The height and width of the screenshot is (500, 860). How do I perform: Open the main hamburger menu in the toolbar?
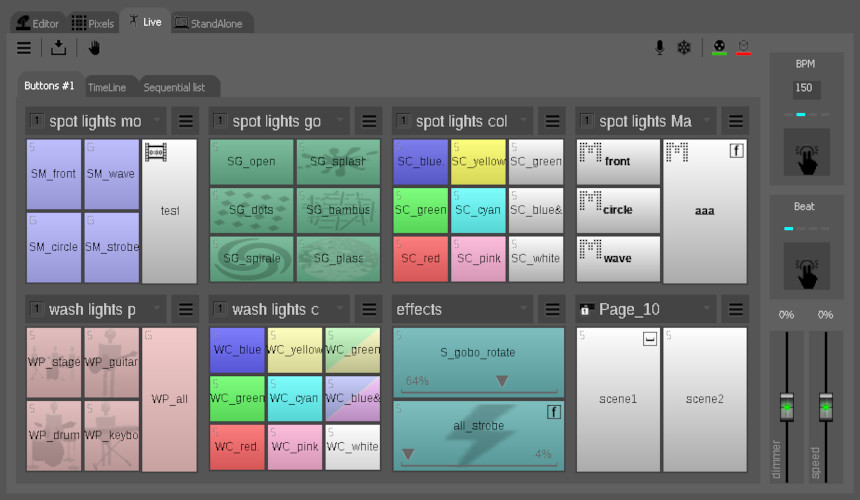[24, 47]
